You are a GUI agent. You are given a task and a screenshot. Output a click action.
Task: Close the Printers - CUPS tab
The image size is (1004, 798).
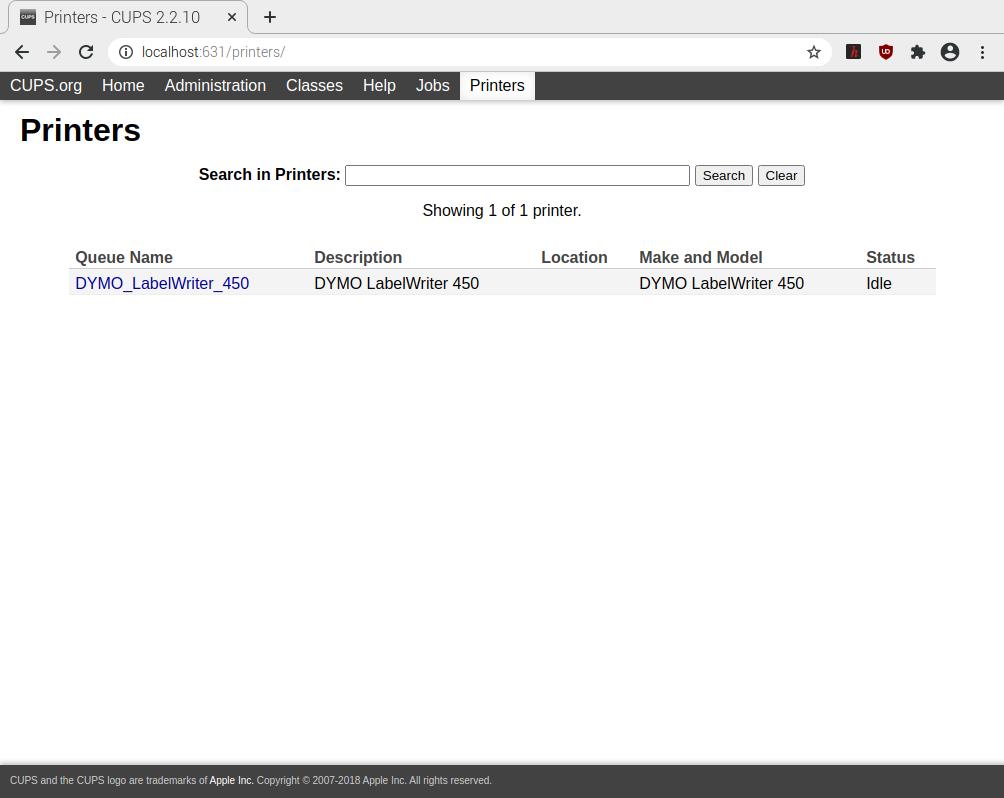tap(232, 17)
